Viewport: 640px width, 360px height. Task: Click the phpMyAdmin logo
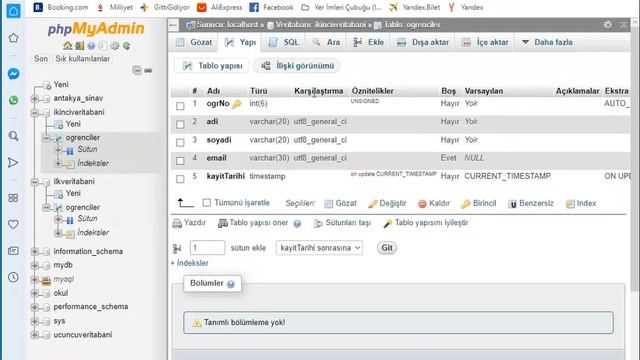[96, 29]
